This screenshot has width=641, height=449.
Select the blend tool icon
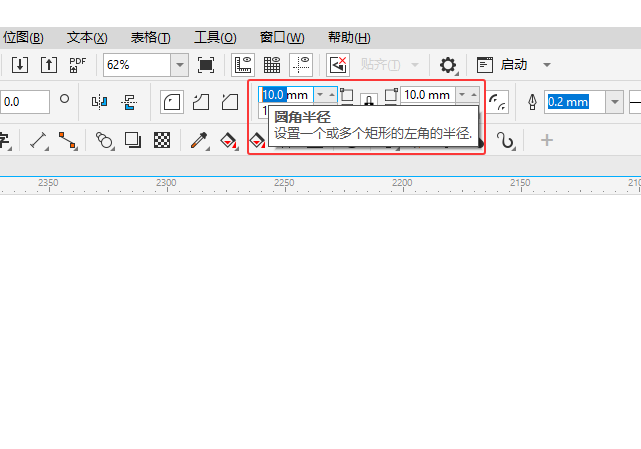coord(104,140)
